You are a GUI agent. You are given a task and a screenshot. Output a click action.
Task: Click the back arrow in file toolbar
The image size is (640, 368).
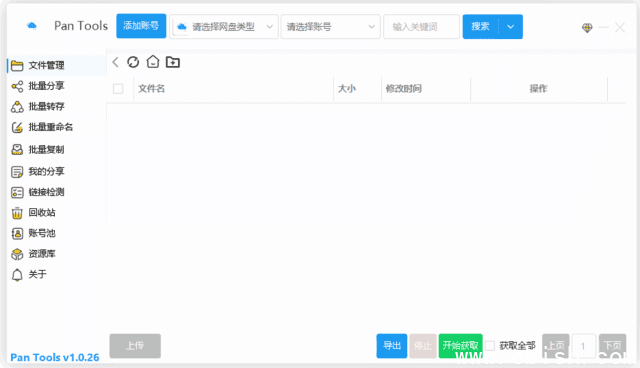[116, 62]
